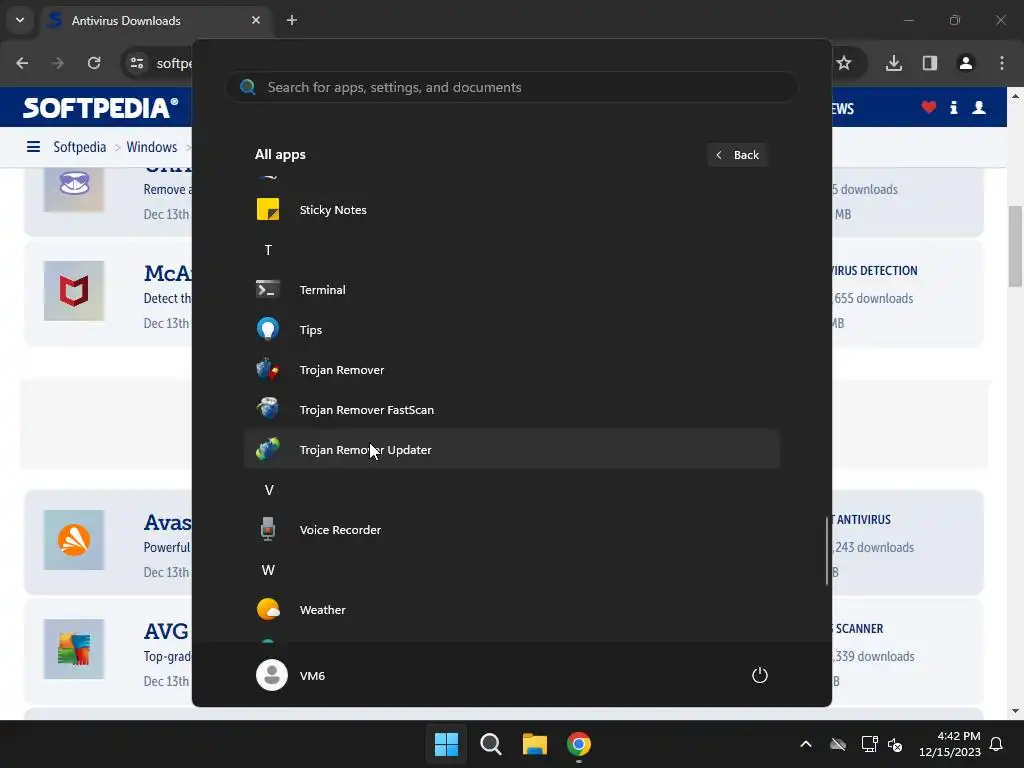Open the Chrome downloads icon

point(894,63)
